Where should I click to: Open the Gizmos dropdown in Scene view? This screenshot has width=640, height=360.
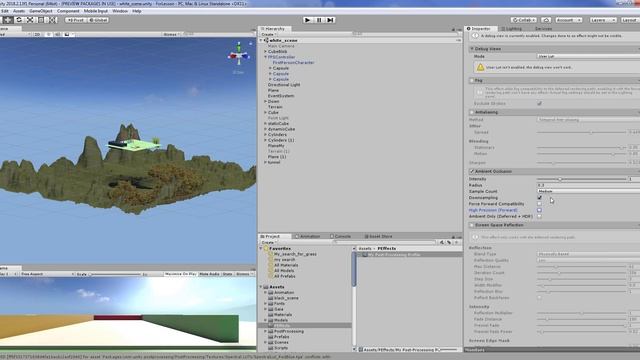click(x=172, y=35)
